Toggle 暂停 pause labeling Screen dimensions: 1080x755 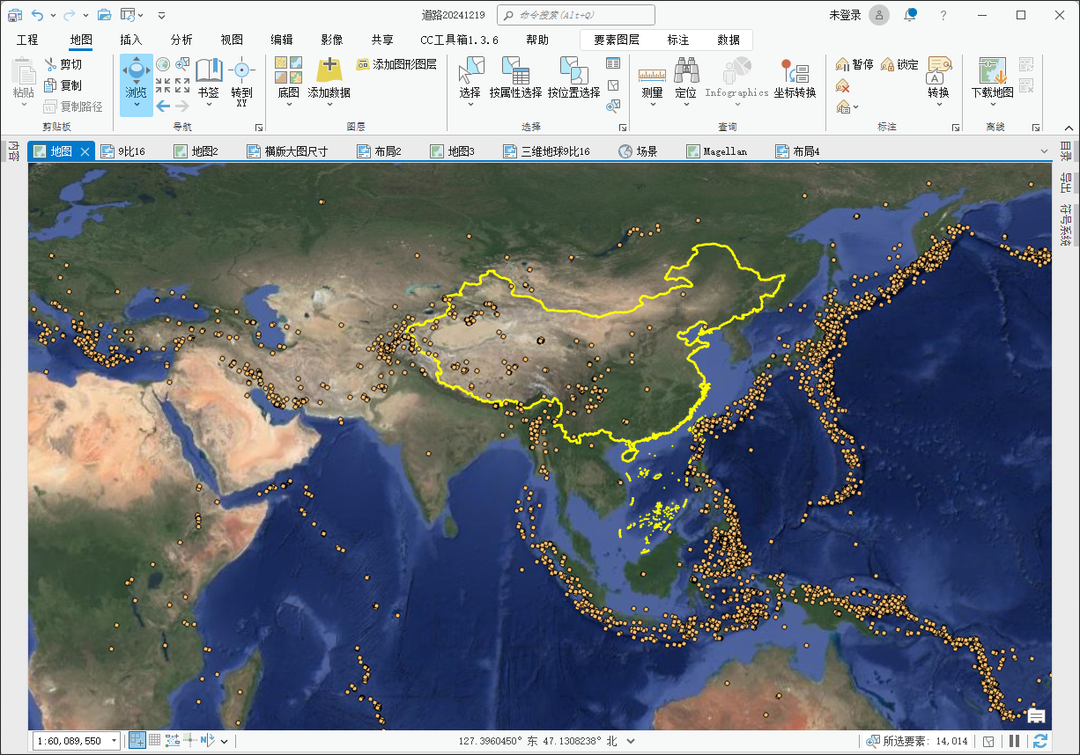tap(854, 65)
